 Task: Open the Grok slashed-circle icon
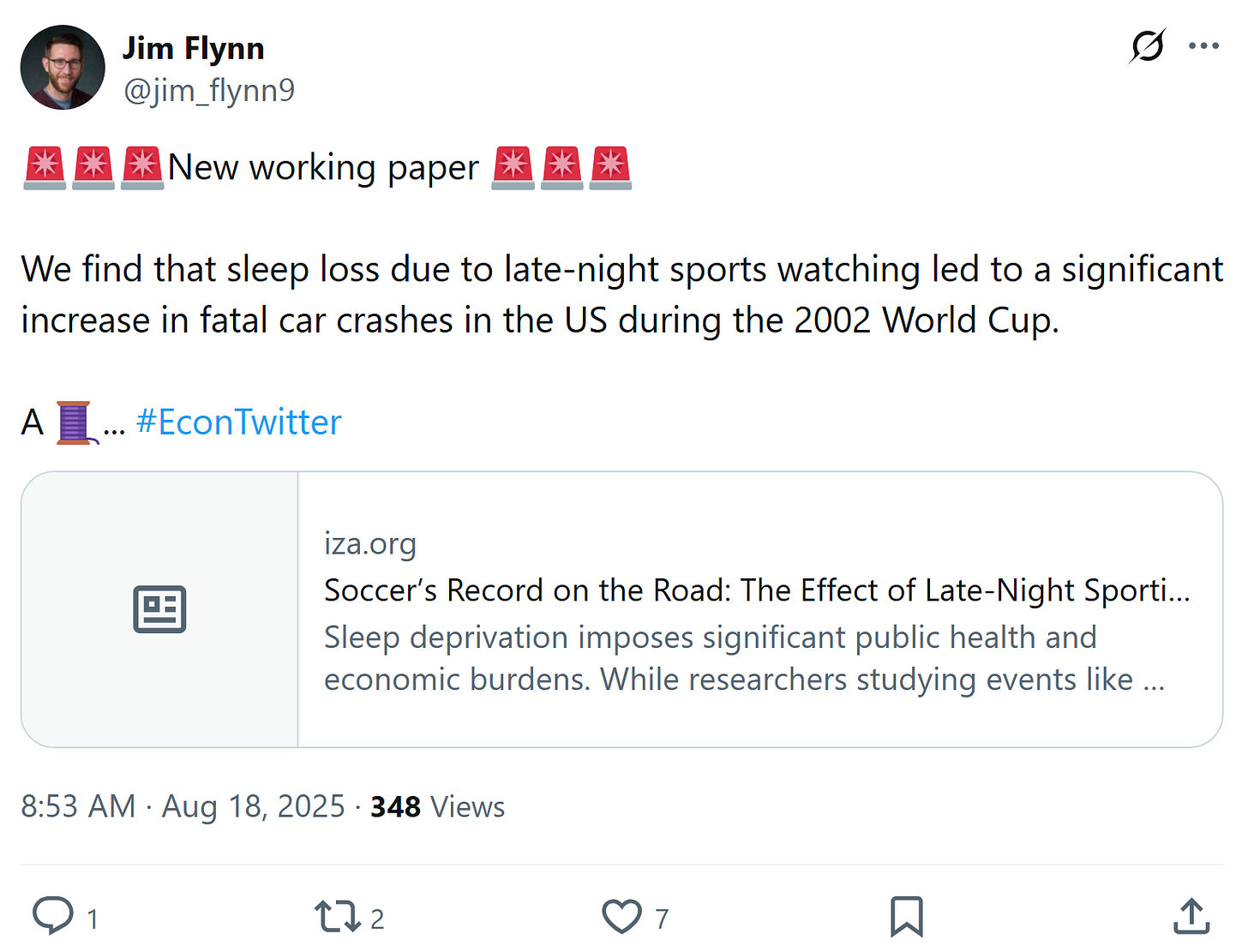pos(1147,46)
